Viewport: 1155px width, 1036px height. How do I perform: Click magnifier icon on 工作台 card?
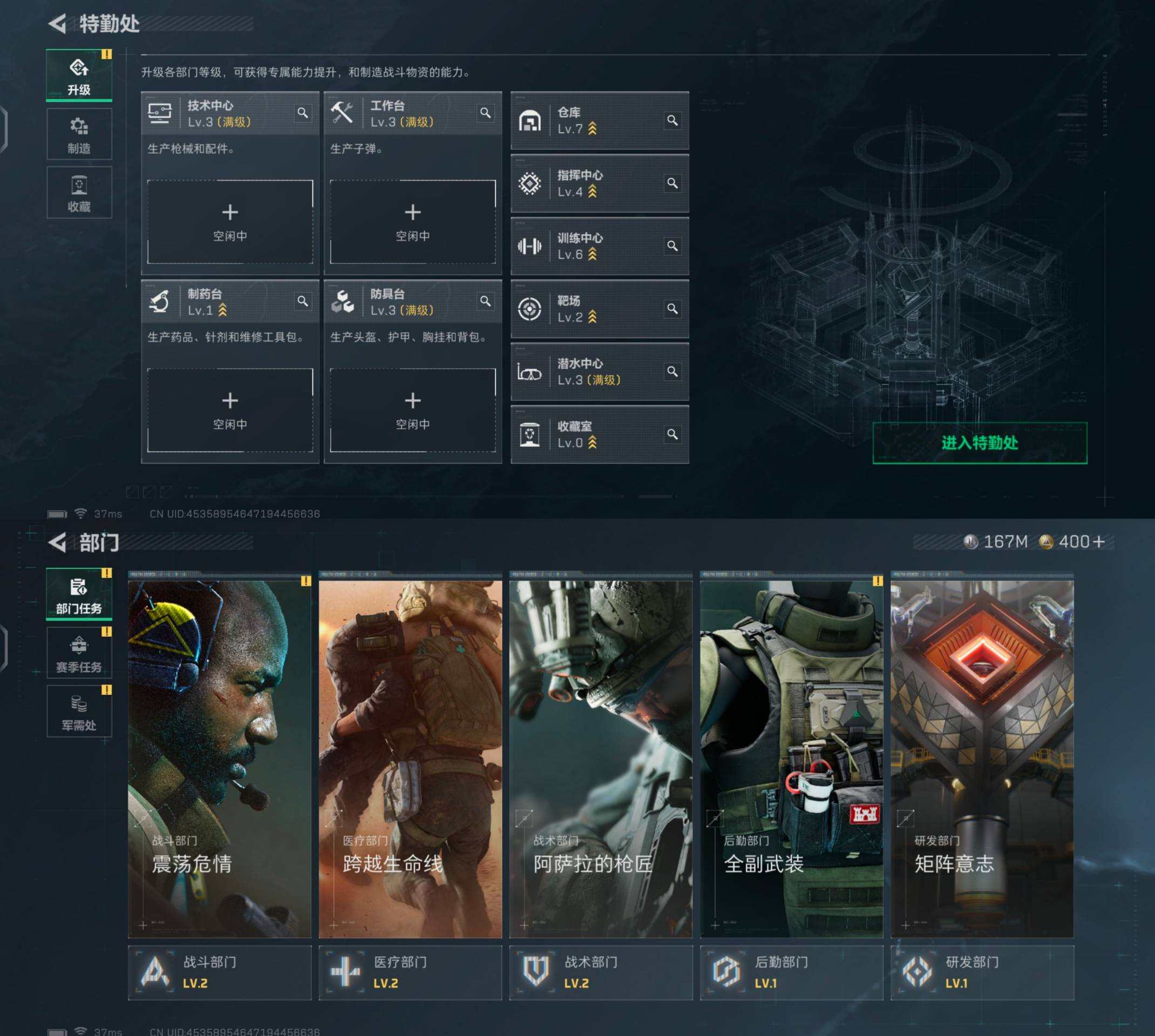click(485, 113)
